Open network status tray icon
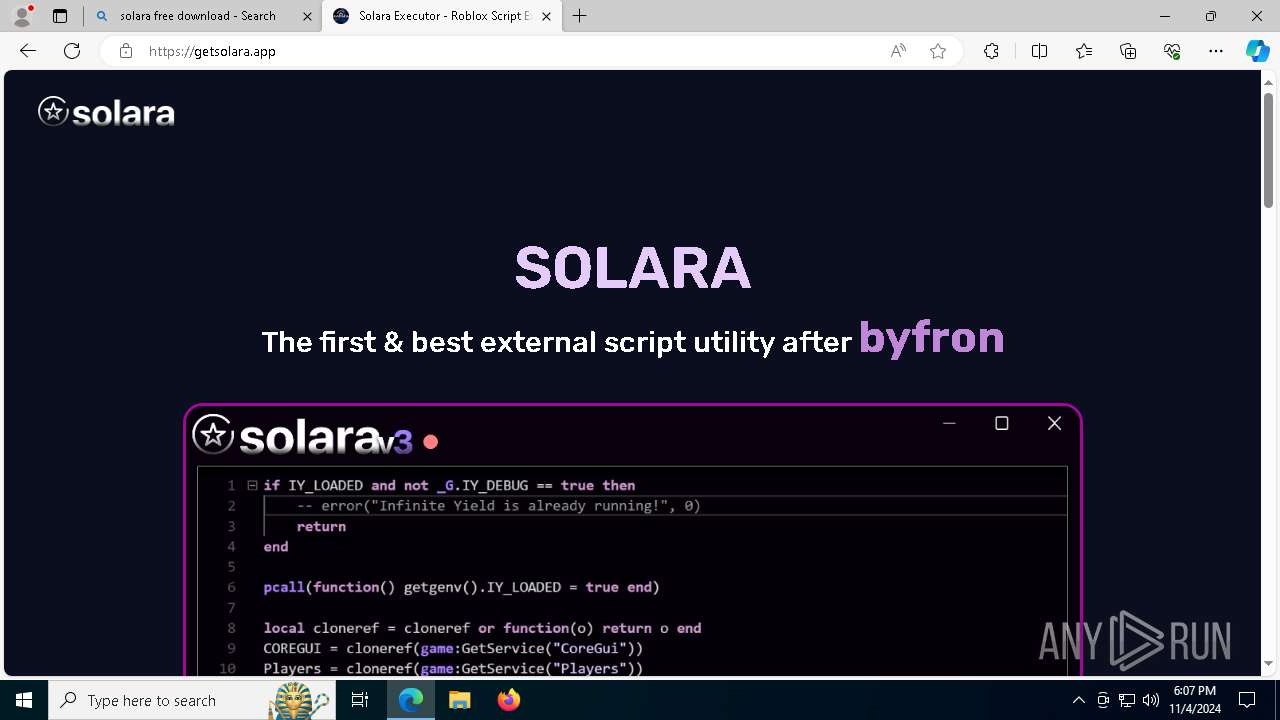The width and height of the screenshot is (1280, 720). tap(1127, 700)
